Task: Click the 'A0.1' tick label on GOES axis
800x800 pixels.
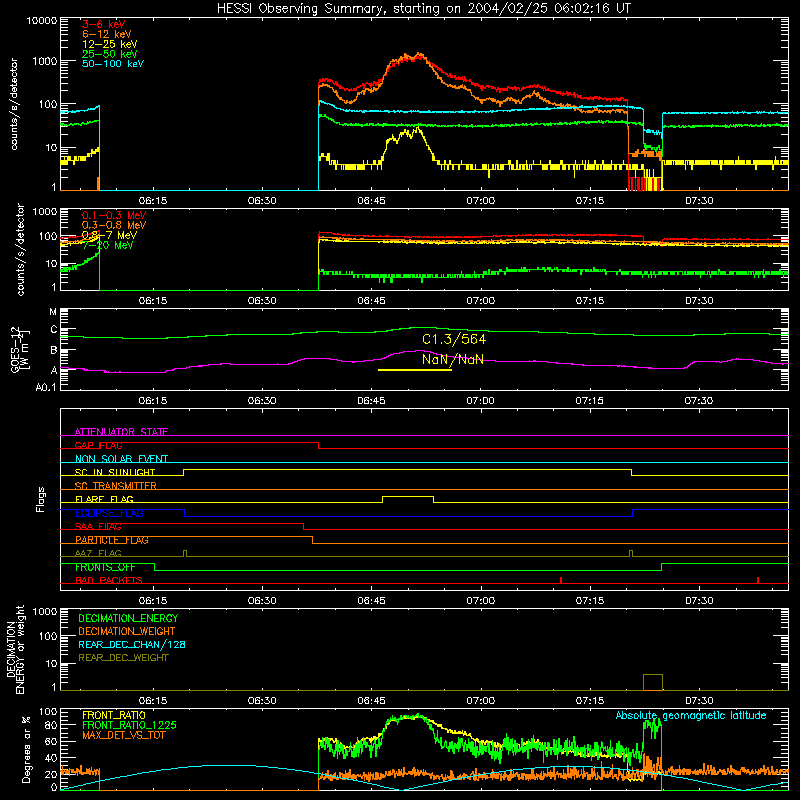Action: point(46,388)
